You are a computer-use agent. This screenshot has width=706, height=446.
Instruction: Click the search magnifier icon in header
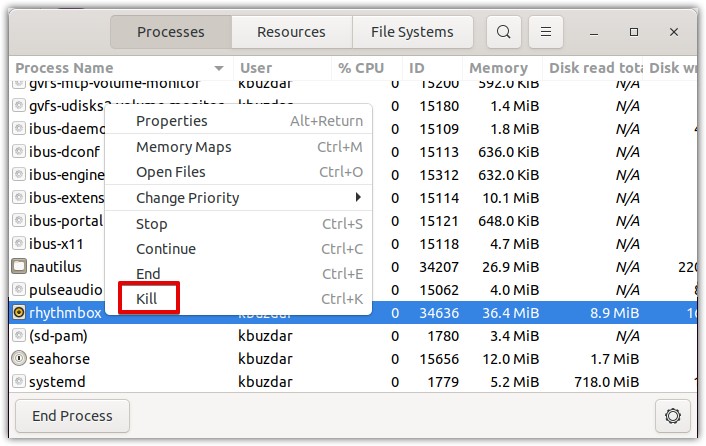[x=504, y=32]
